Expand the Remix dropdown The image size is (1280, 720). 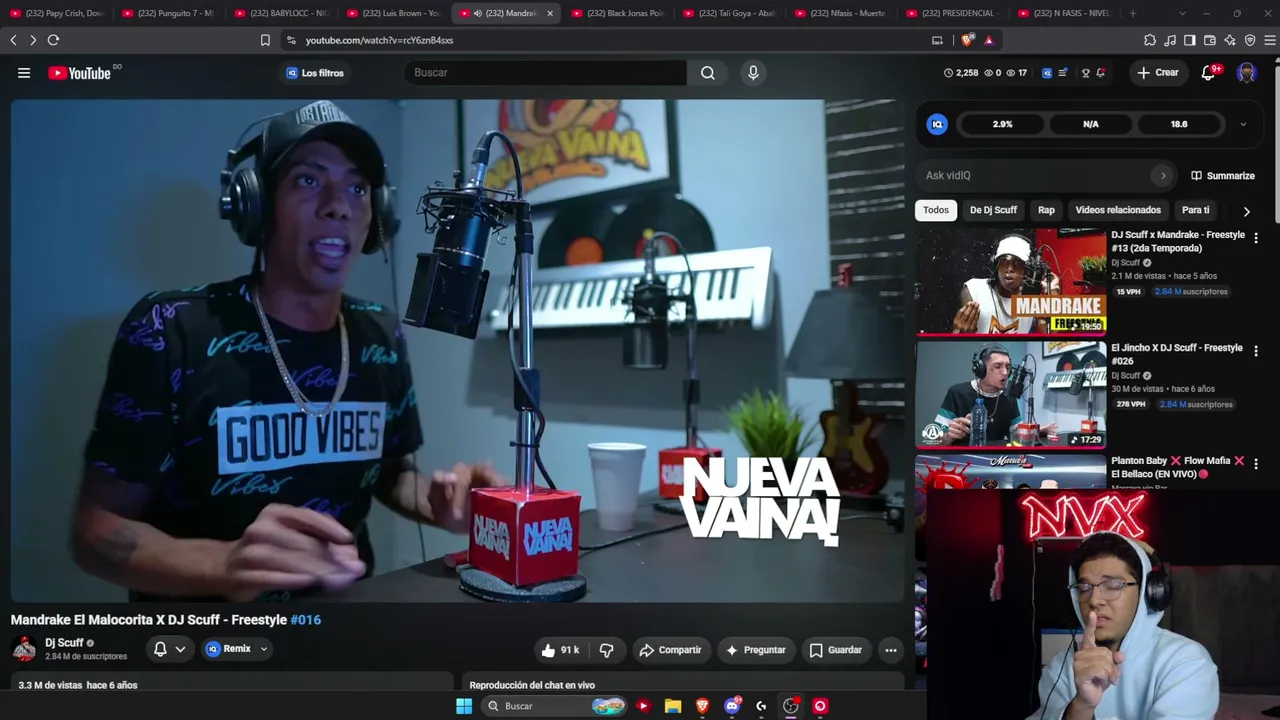click(264, 649)
